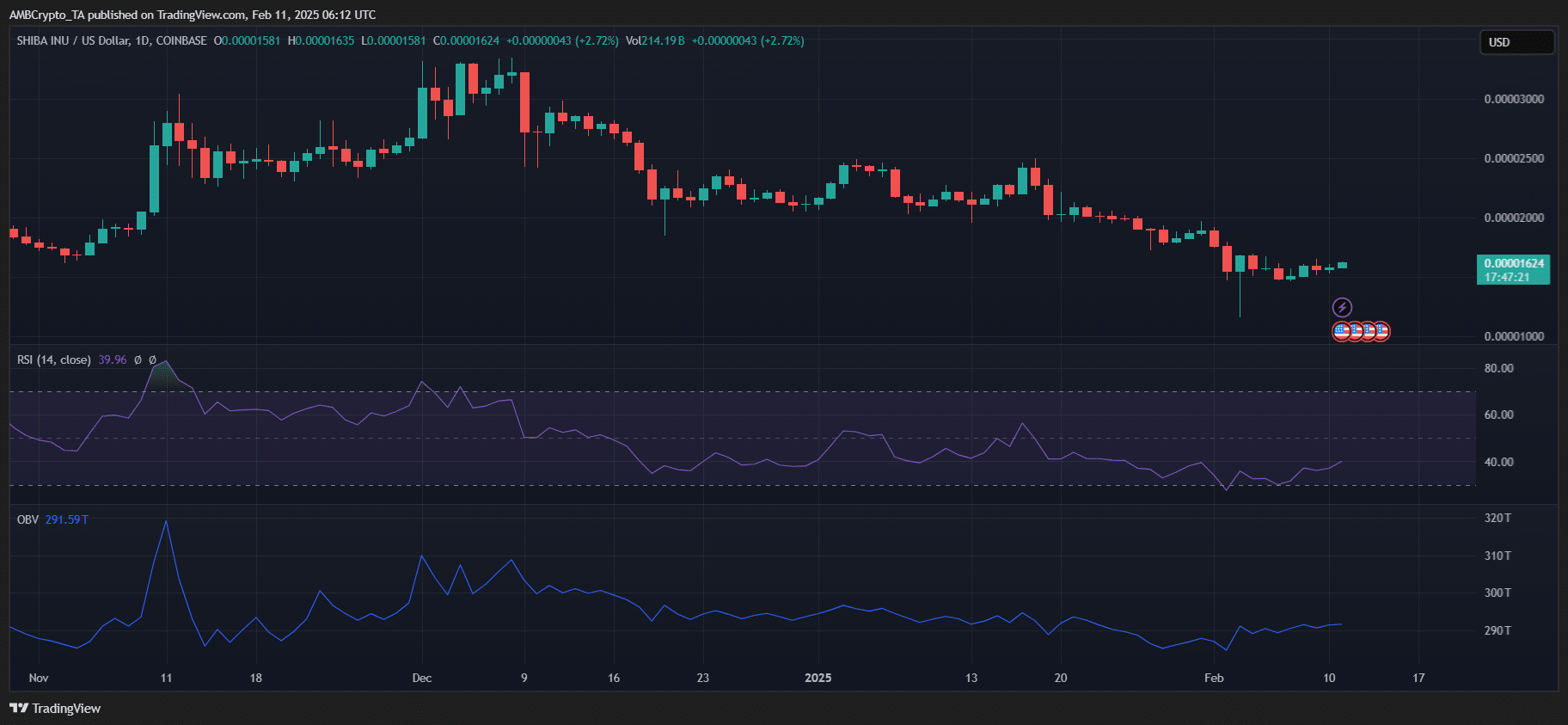
Task: Click the purple lightning bolt event icon
Action: (x=1342, y=307)
